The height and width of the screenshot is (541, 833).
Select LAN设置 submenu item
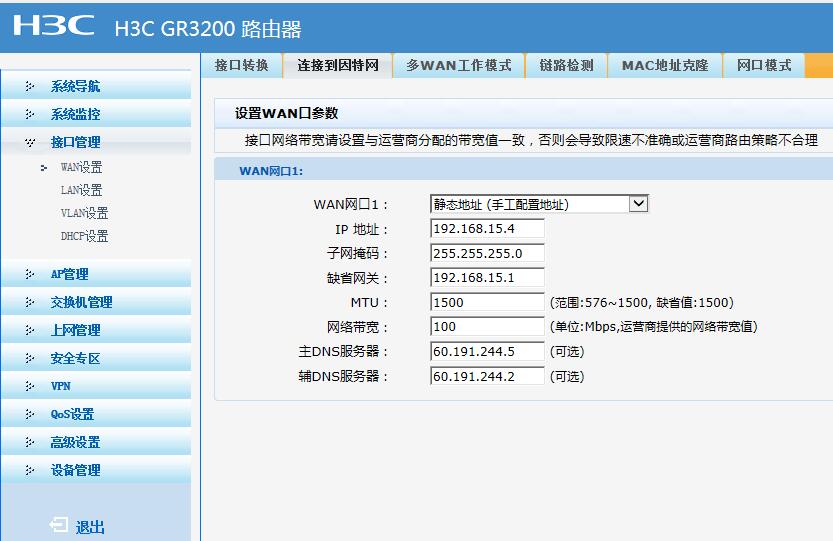pyautogui.click(x=81, y=190)
